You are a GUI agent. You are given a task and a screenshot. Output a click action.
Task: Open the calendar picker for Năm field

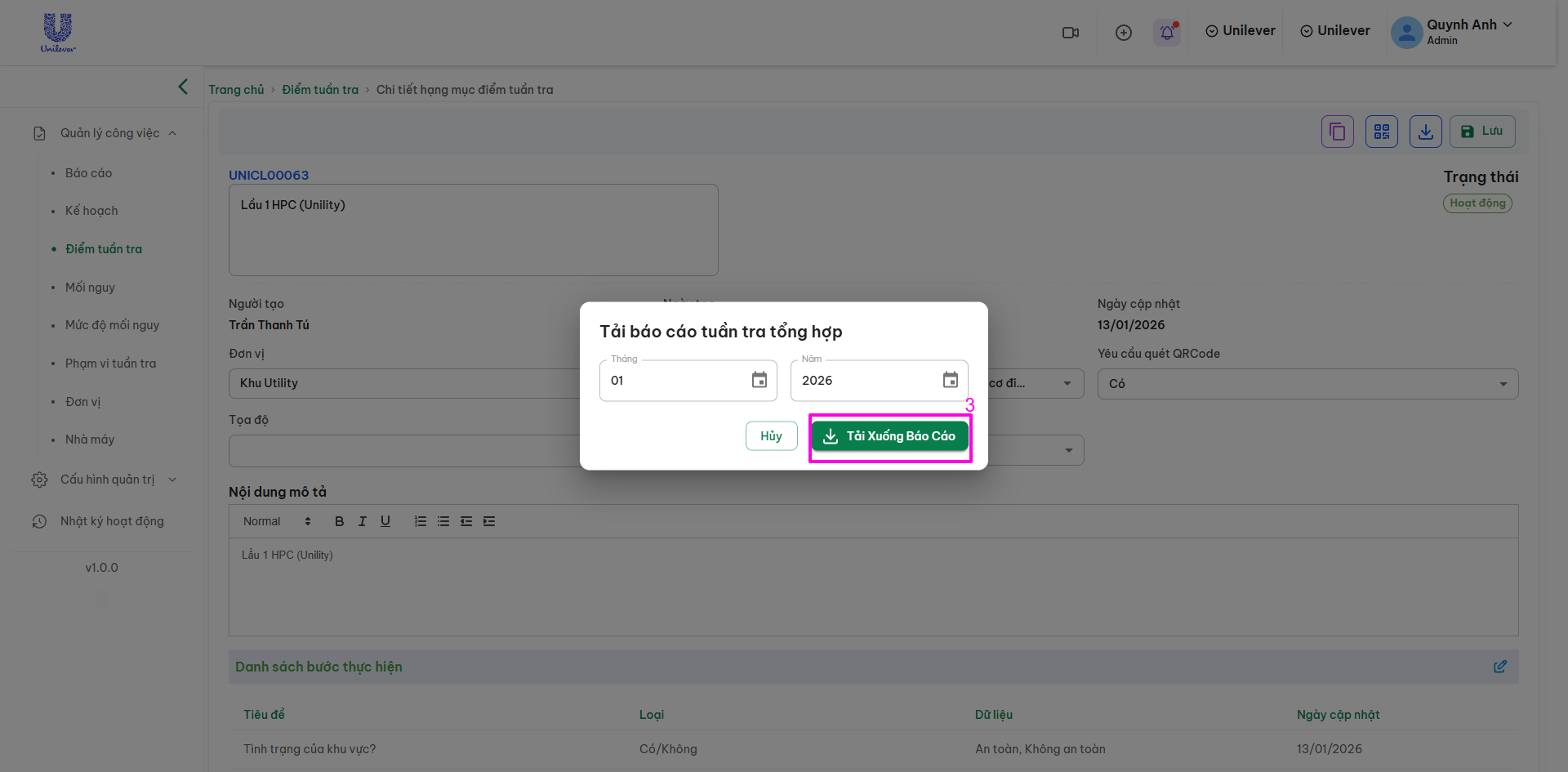coord(950,380)
